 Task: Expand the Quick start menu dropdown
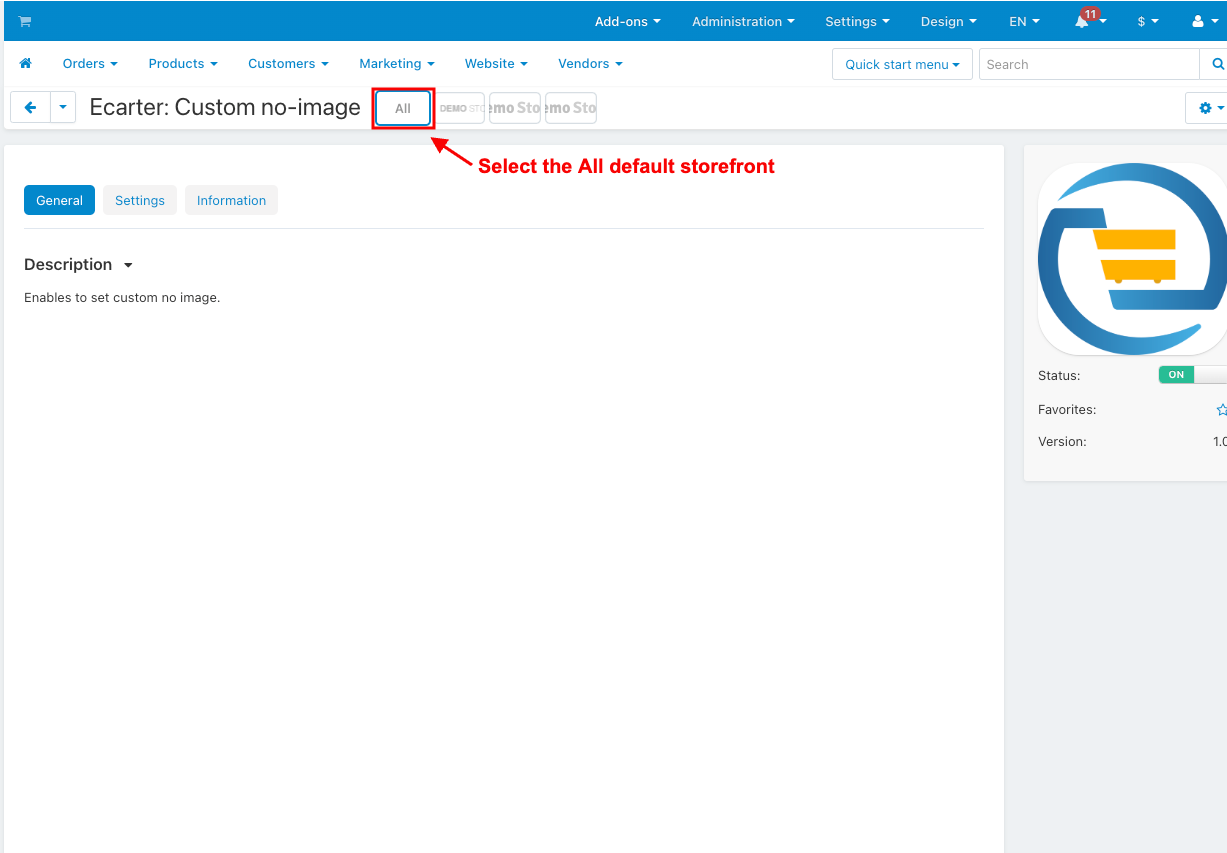pos(902,64)
